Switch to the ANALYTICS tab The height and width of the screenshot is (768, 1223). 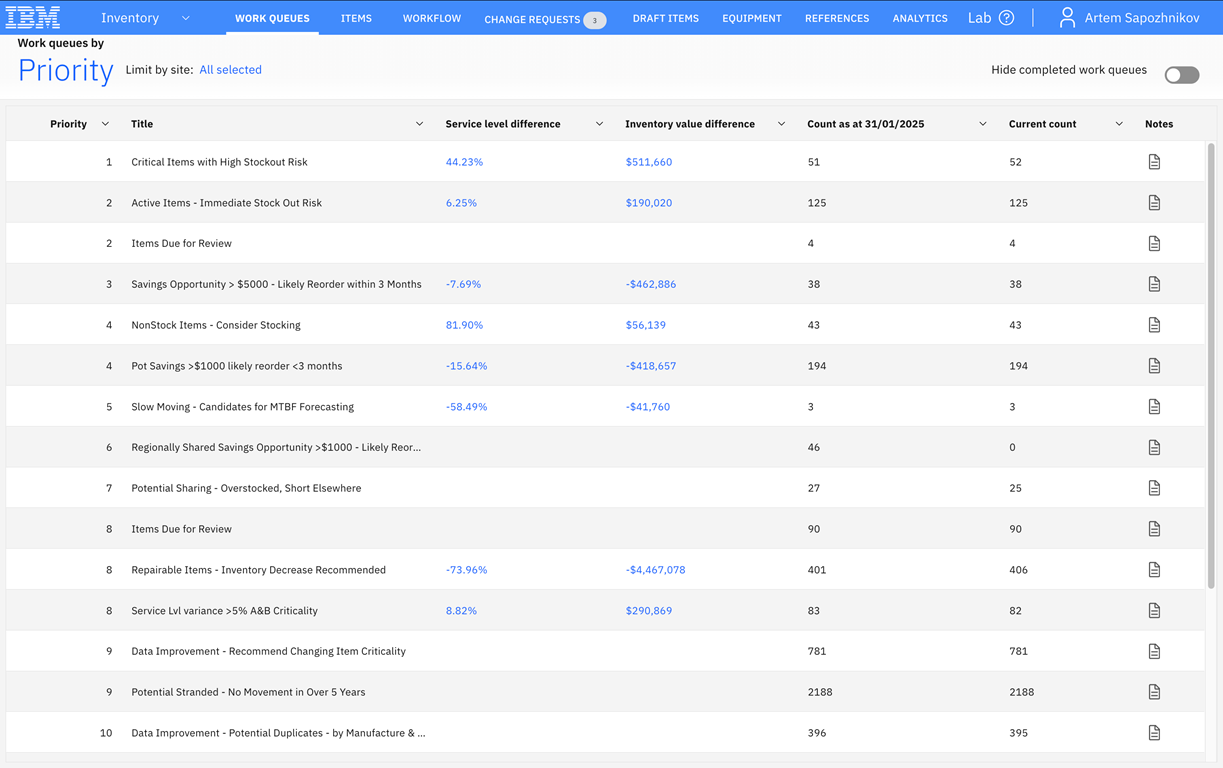920,18
